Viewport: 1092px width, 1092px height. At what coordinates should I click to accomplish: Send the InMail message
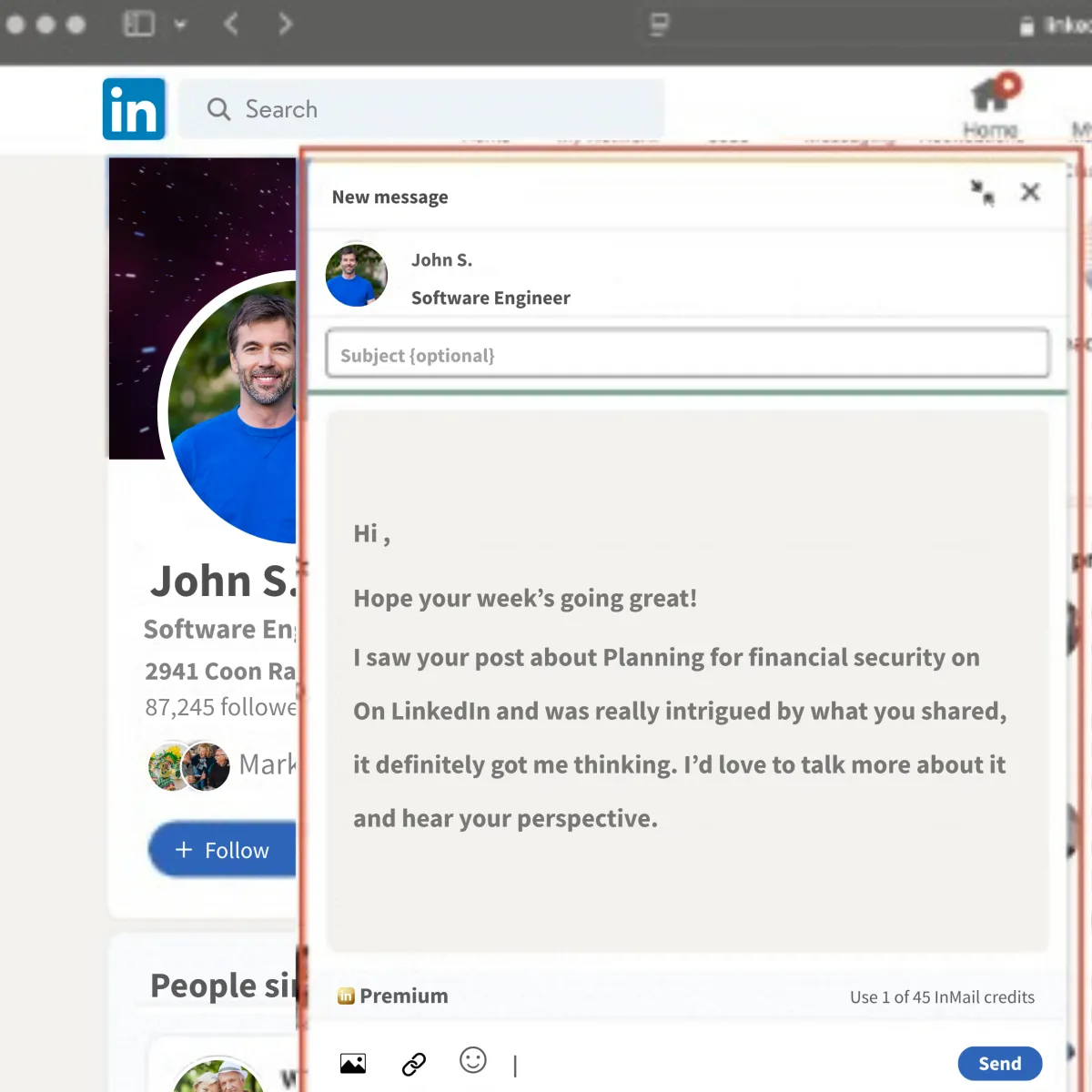[1000, 1064]
